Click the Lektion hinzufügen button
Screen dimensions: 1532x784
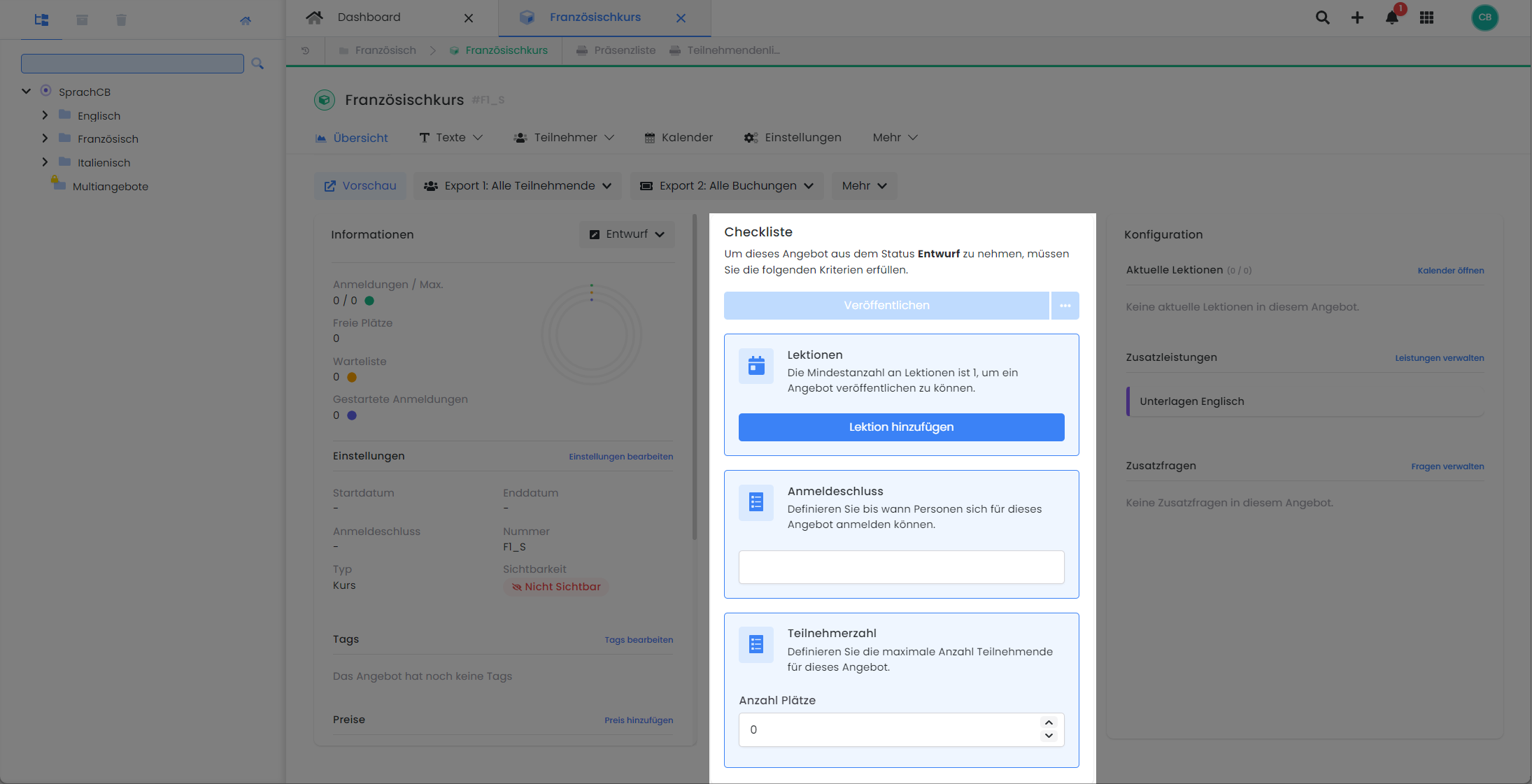pyautogui.click(x=901, y=427)
